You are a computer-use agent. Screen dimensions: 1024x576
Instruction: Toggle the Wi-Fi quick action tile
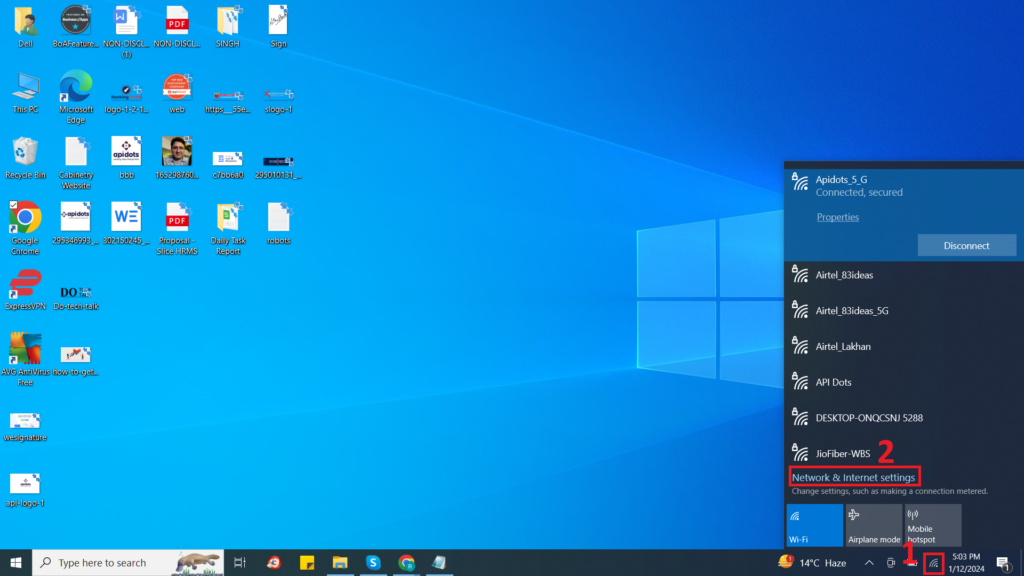[x=814, y=525]
